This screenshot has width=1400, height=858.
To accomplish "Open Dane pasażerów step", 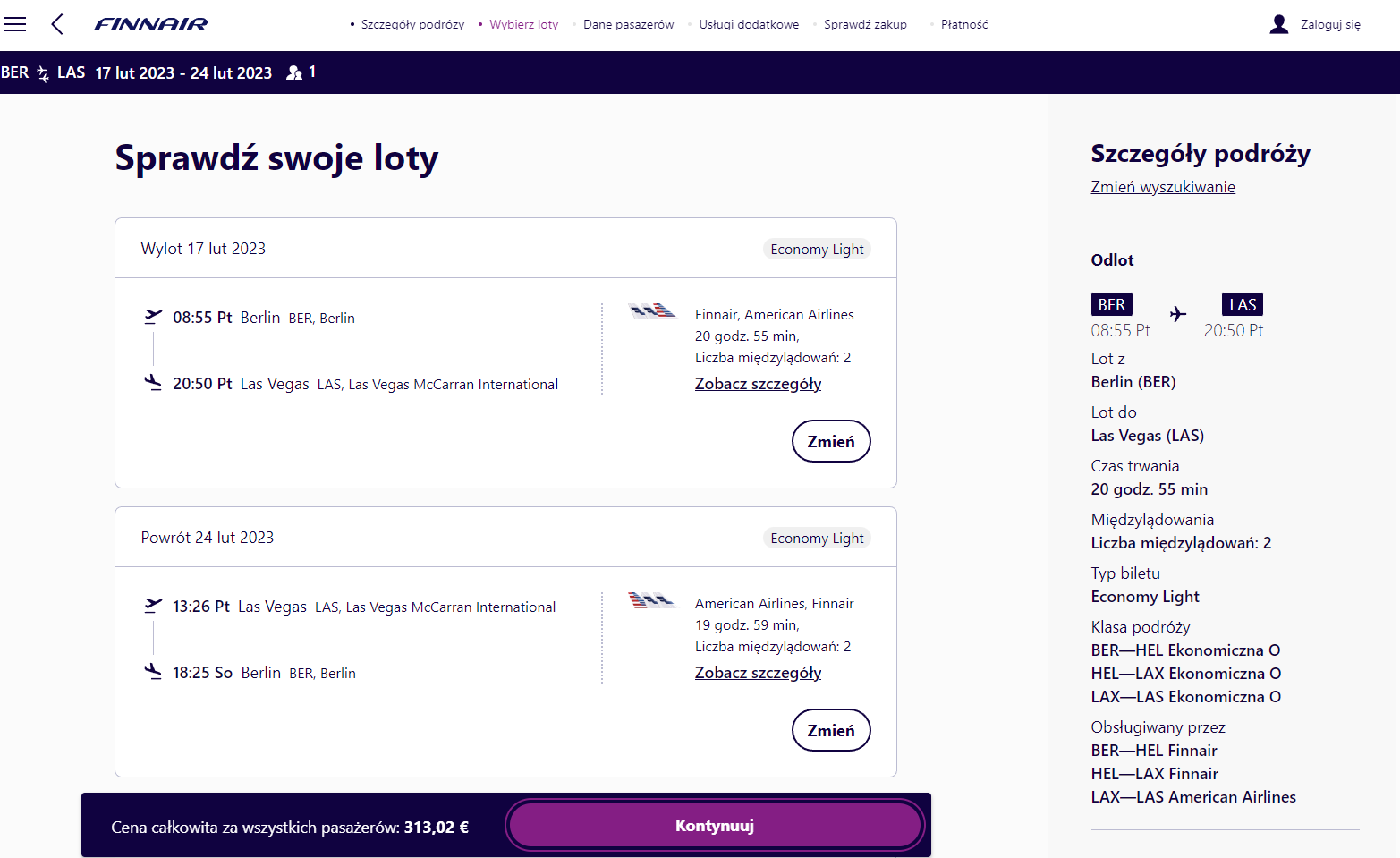I will click(x=629, y=24).
